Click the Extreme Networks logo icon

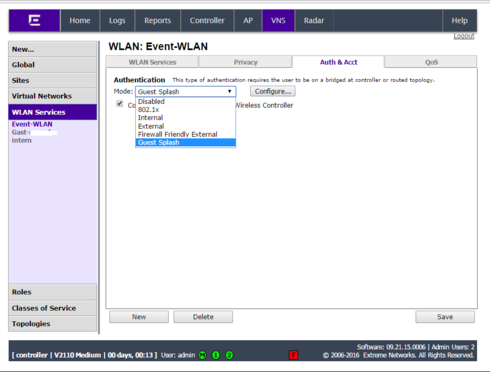click(34, 20)
